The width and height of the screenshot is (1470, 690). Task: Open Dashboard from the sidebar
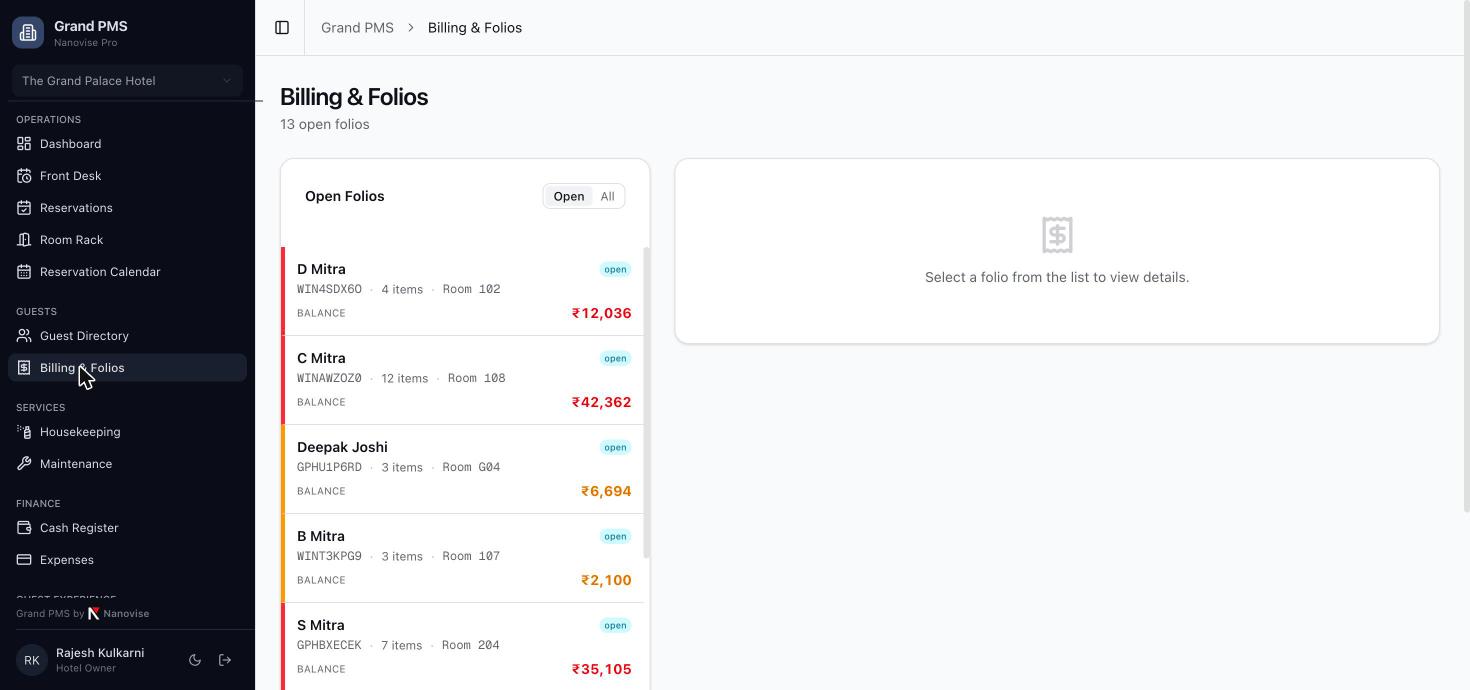pyautogui.click(x=127, y=144)
